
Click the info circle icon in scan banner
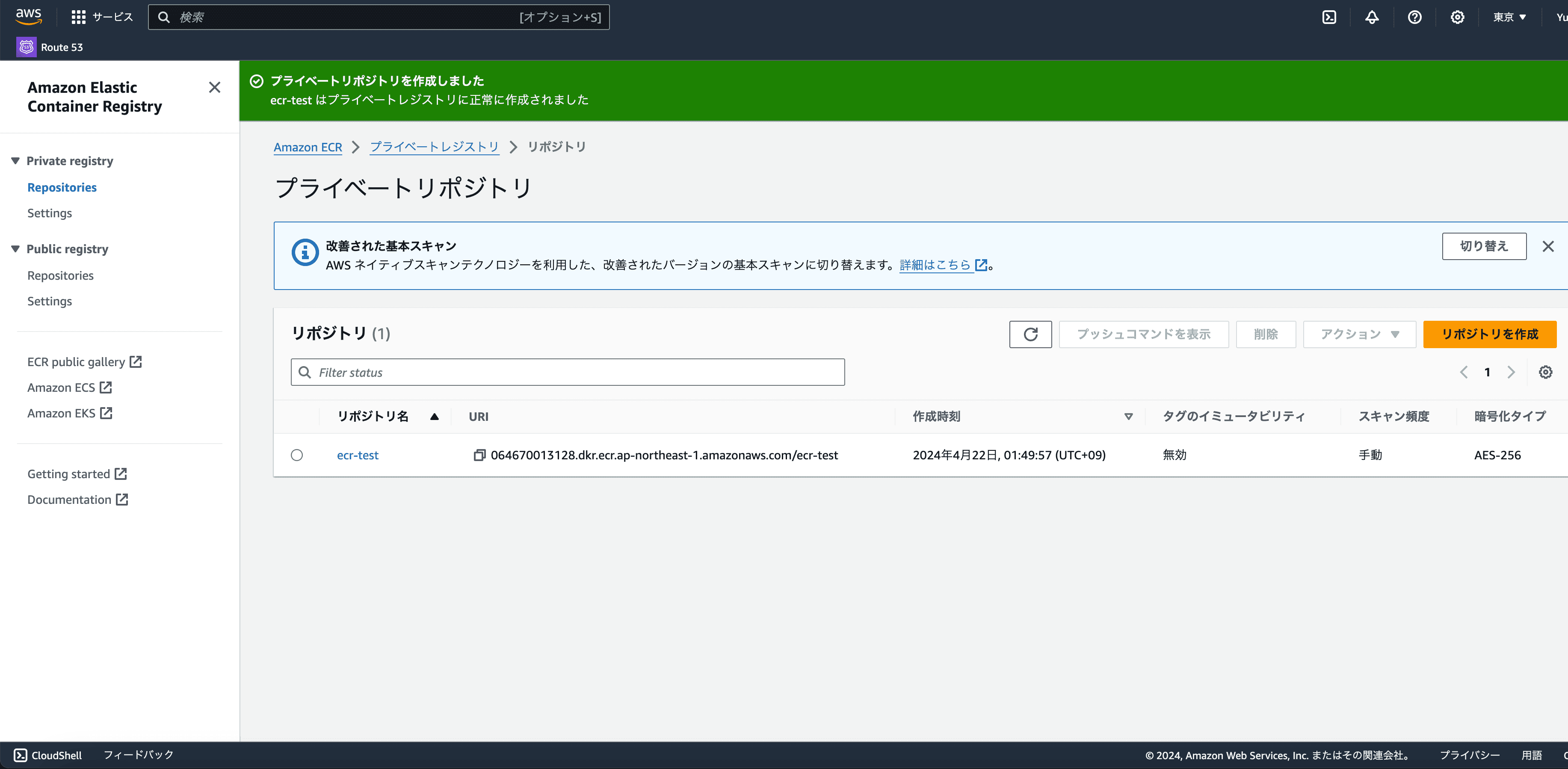click(305, 252)
